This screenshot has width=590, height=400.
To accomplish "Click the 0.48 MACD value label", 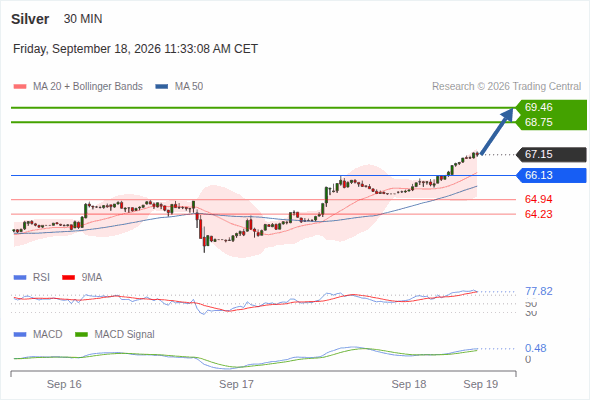I will (x=535, y=348).
